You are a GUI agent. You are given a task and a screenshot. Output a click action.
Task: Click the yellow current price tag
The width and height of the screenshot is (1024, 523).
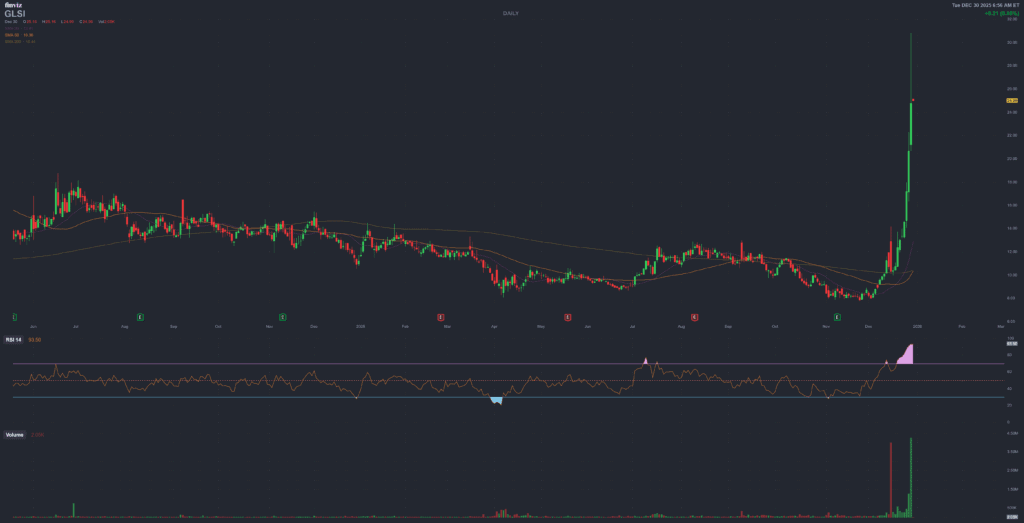pyautogui.click(x=1011, y=100)
